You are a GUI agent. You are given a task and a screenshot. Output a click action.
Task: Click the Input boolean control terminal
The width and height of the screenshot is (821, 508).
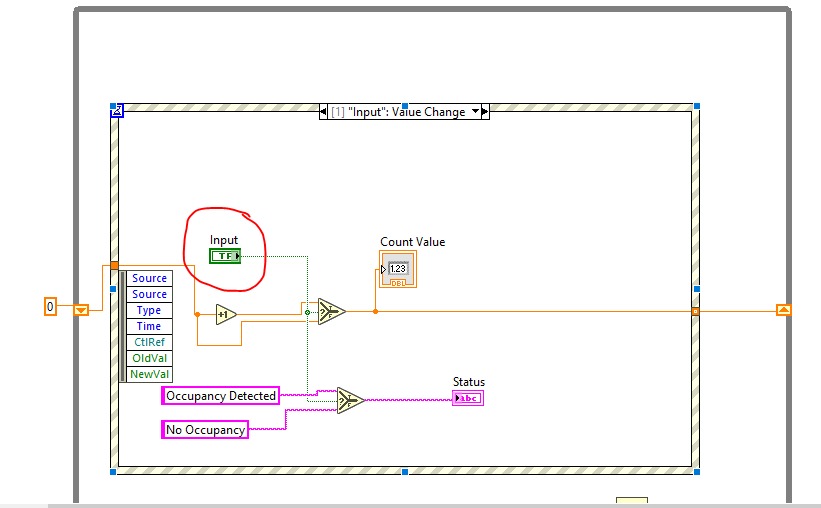(225, 256)
